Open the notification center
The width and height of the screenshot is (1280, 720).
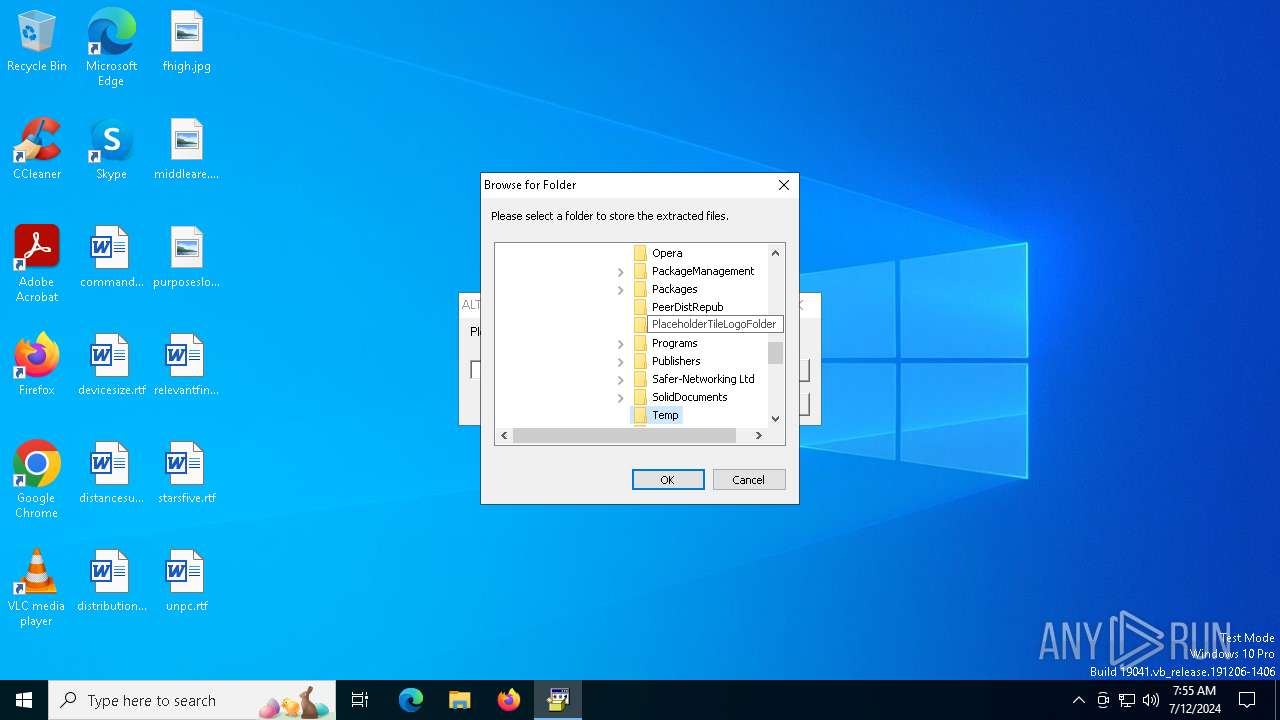[1247, 700]
